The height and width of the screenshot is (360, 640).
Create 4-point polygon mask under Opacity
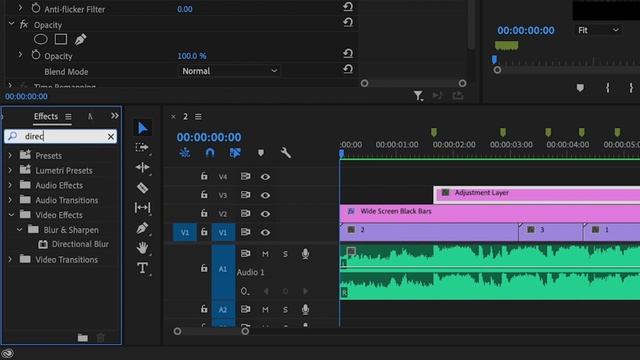61,39
